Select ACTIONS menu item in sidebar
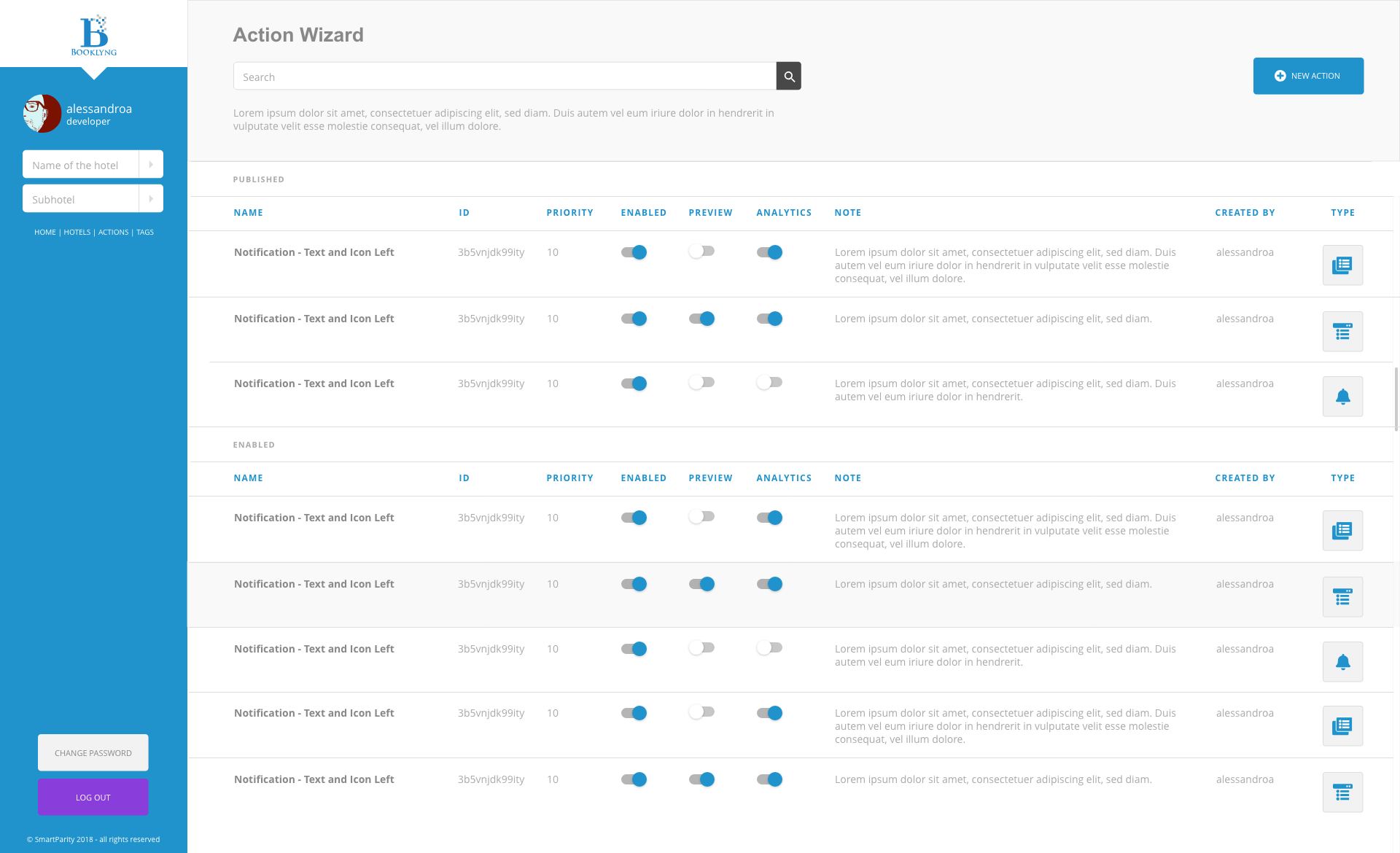Viewport: 1400px width, 853px height. tap(112, 232)
